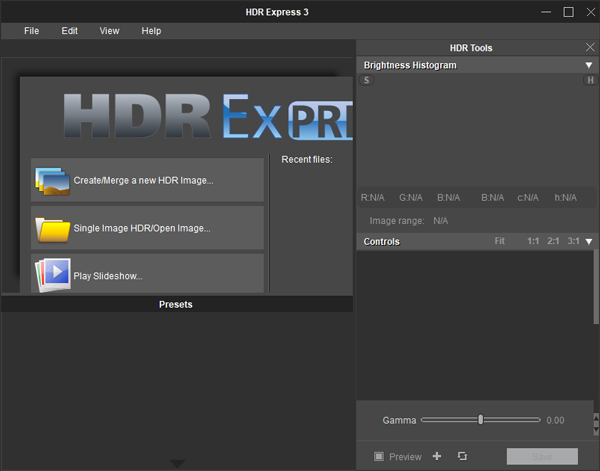600x471 pixels.
Task: Click the c:N/A readout
Action: pos(528,198)
